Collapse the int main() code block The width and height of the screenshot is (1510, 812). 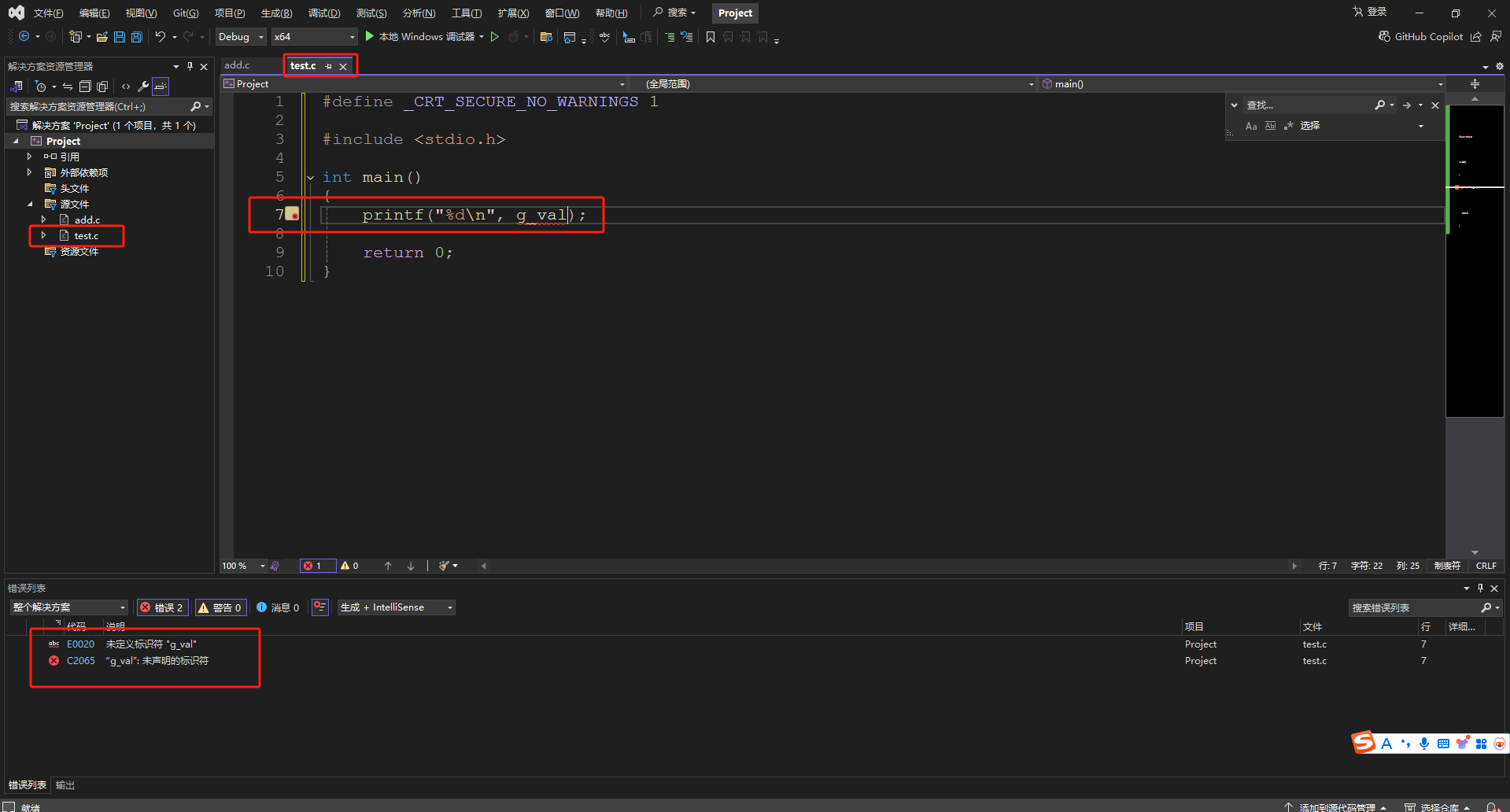[311, 177]
